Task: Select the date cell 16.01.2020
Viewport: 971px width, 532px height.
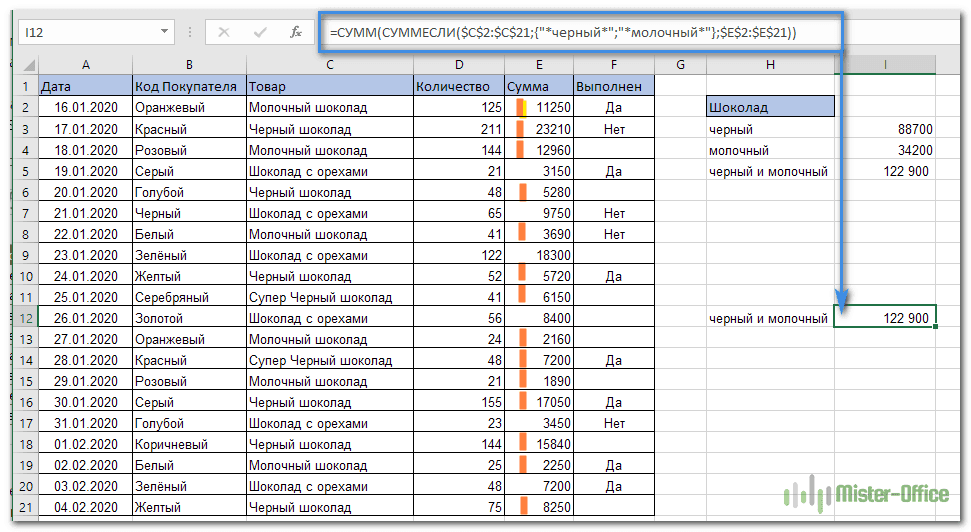Action: tap(85, 108)
